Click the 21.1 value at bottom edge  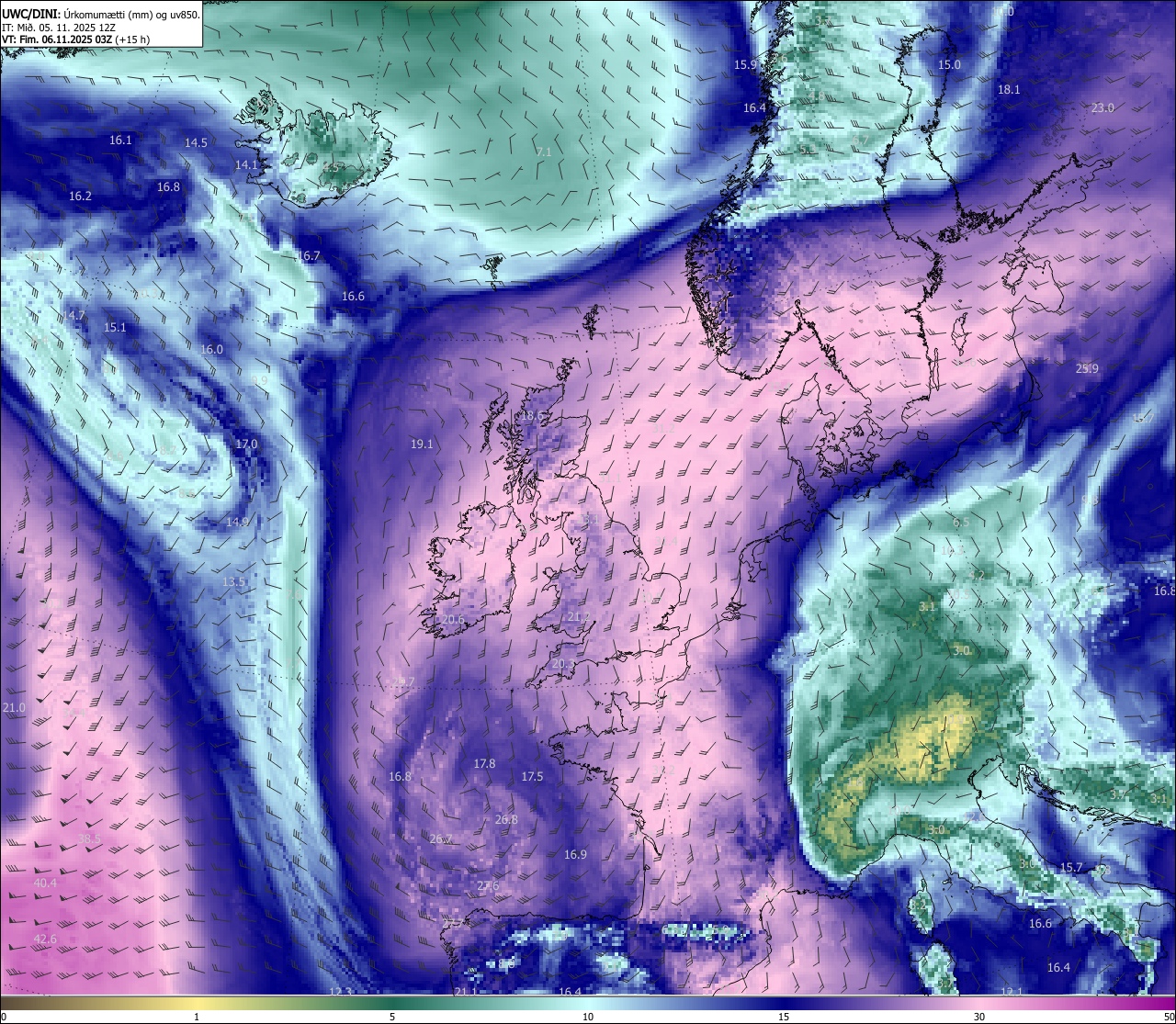[x=466, y=992]
